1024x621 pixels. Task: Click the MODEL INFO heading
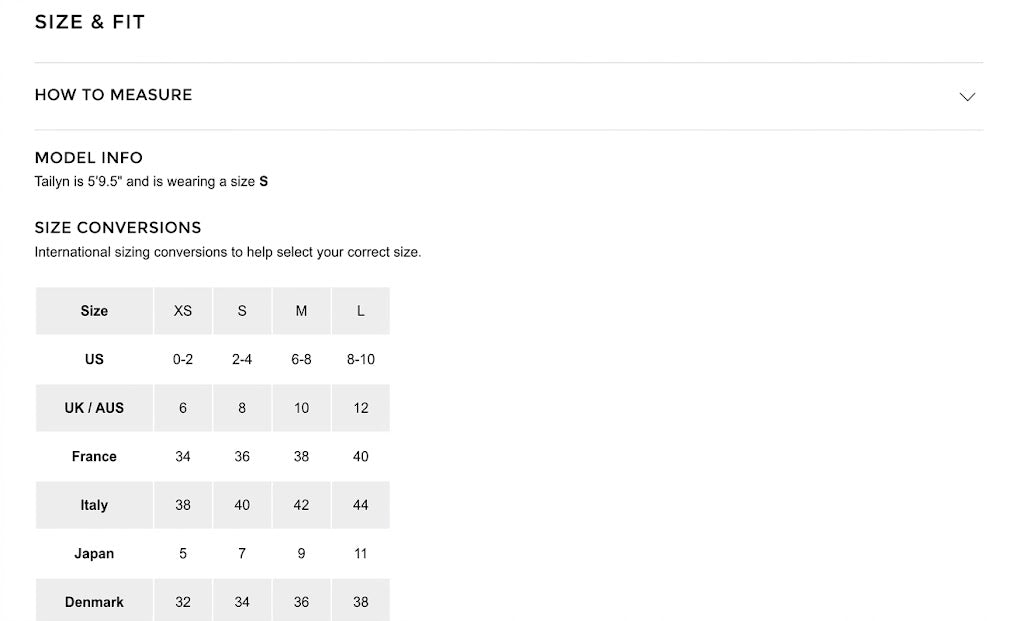click(x=89, y=157)
